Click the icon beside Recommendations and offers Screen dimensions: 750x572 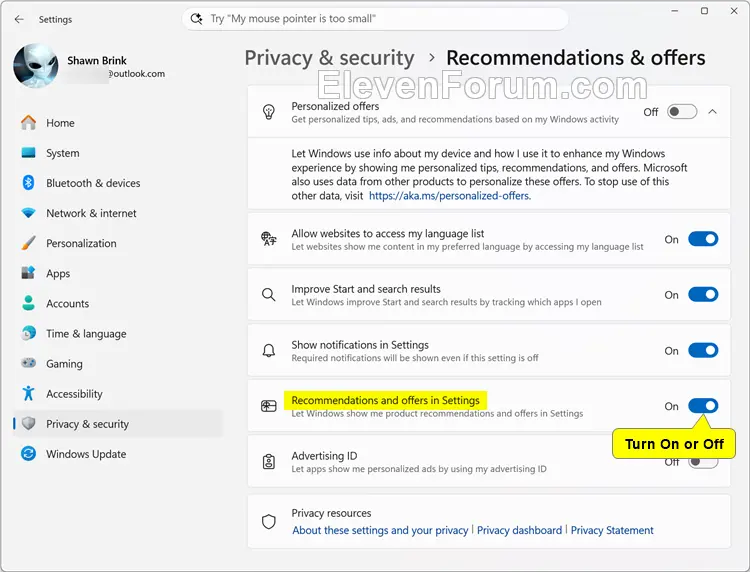coord(269,406)
